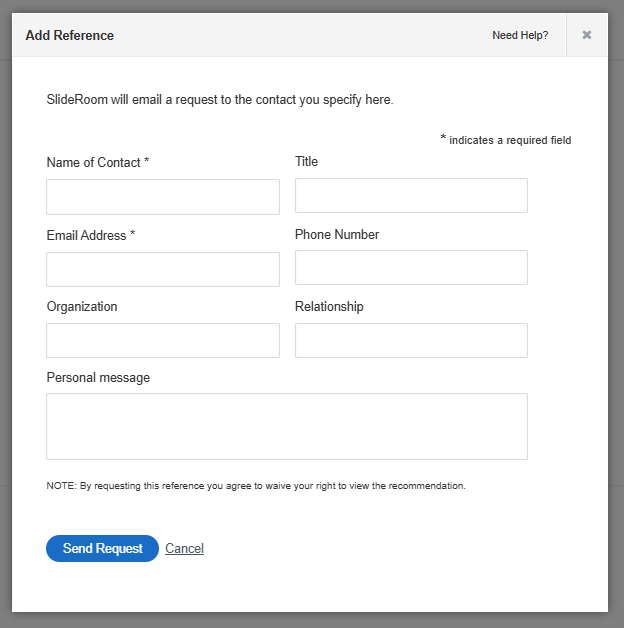Click into the Phone Number field
The width and height of the screenshot is (624, 628).
[x=411, y=268]
